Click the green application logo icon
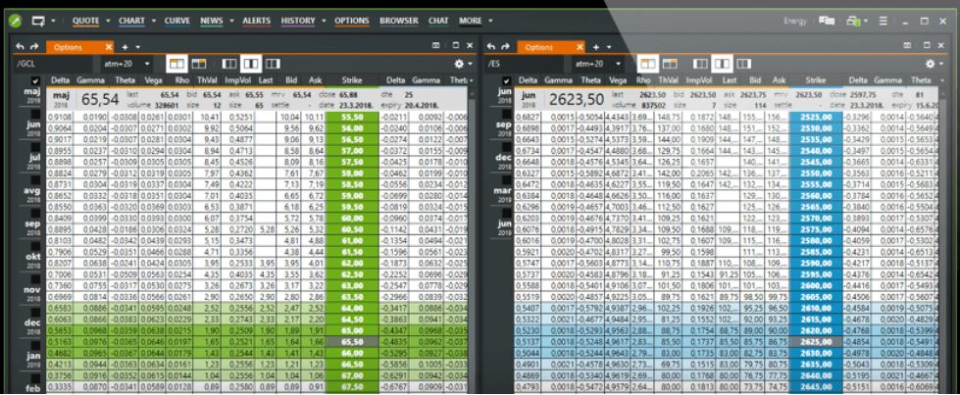Screen dimensions: 960x395 [x=16, y=21]
